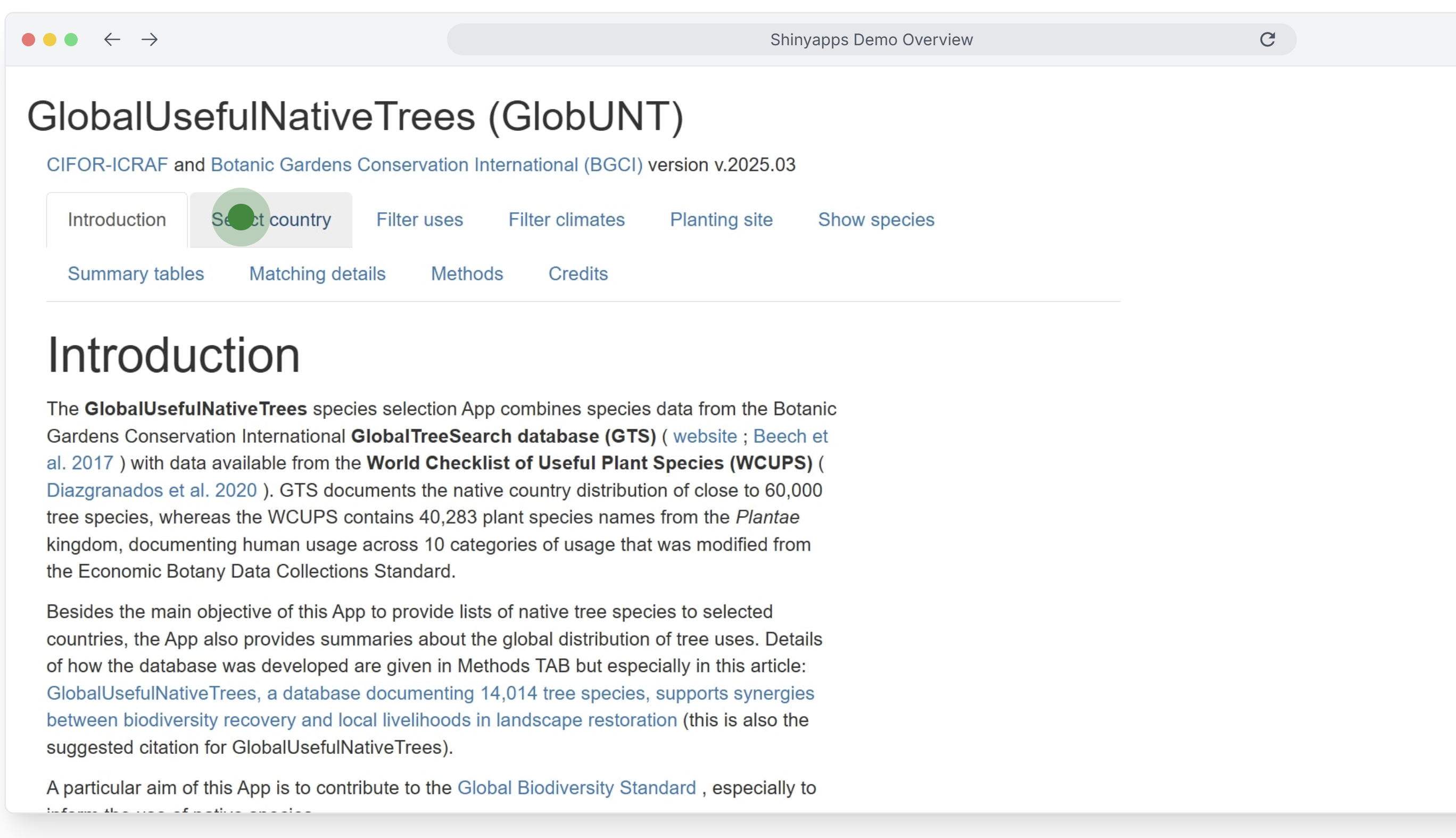Screen dimensions: 1456x838
Task: Open the Credits tab
Action: [x=578, y=274]
